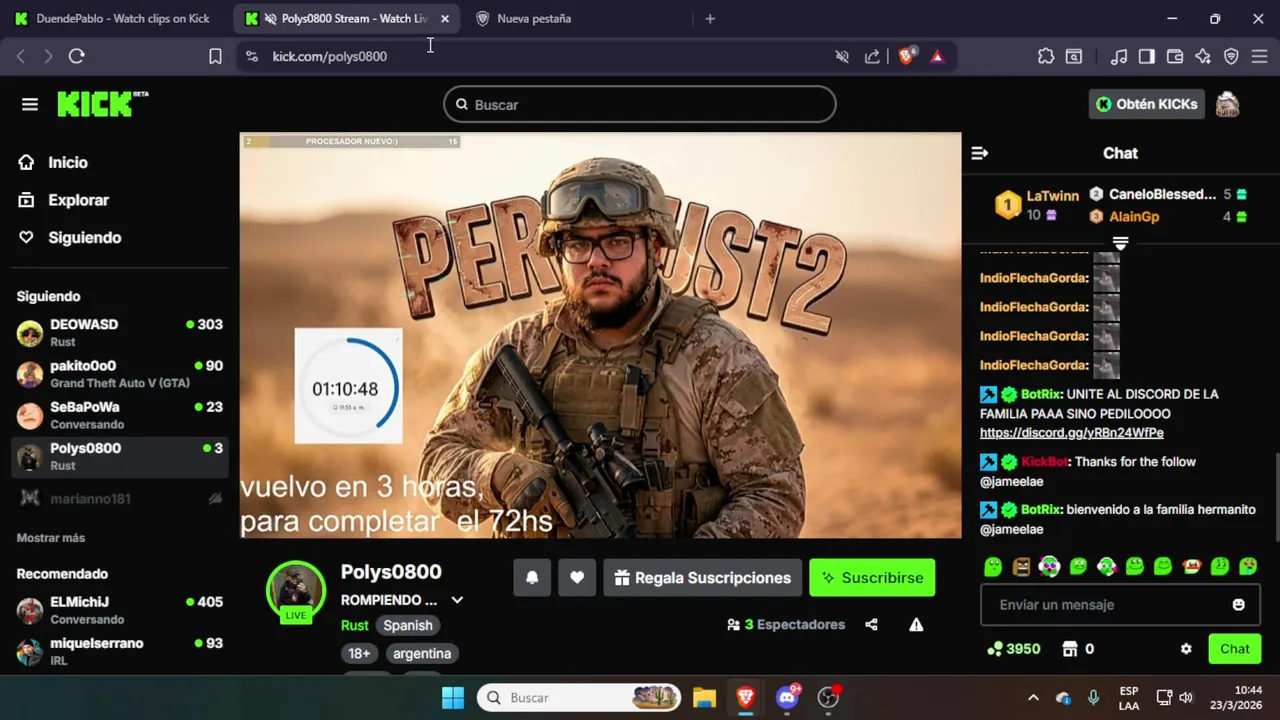This screenshot has height=720, width=1280.
Task: Open the user profile avatar menu
Action: [1227, 104]
